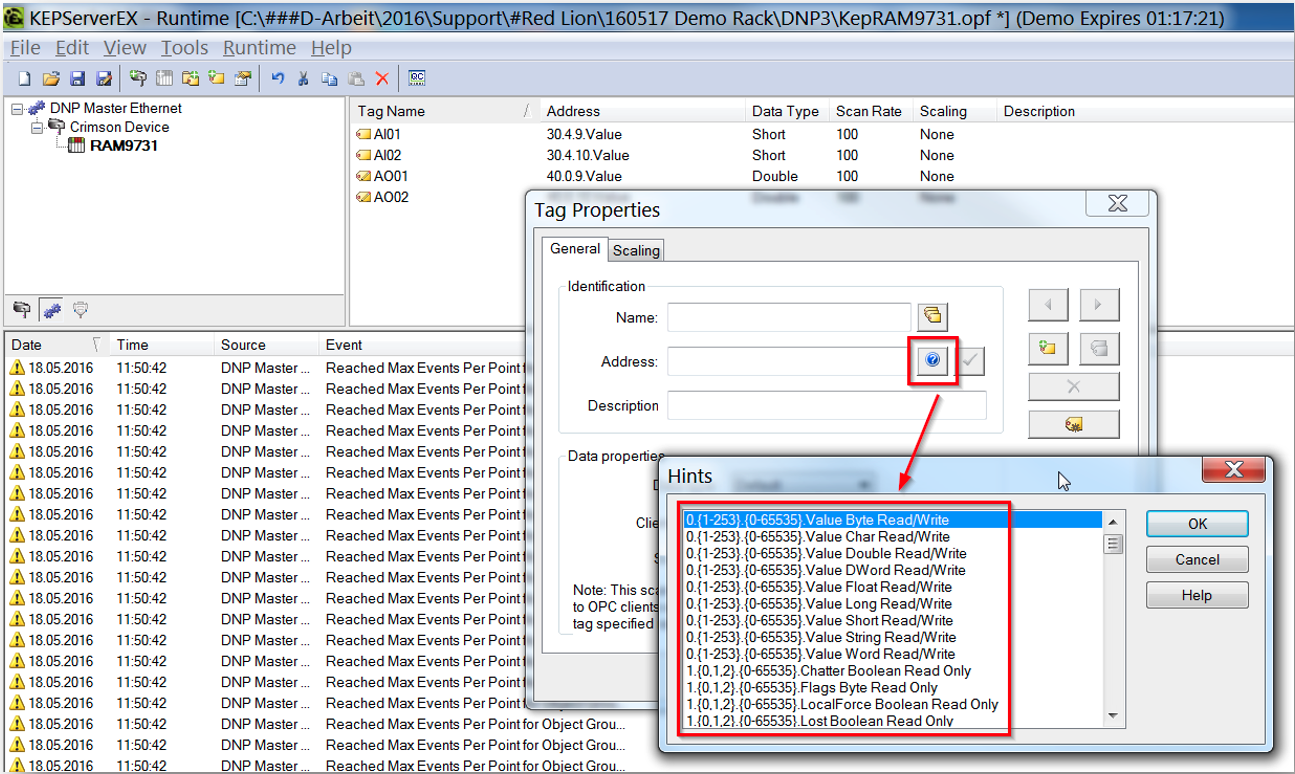Select the General tab in Tag Properties
The height and width of the screenshot is (774, 1295).
click(575, 248)
